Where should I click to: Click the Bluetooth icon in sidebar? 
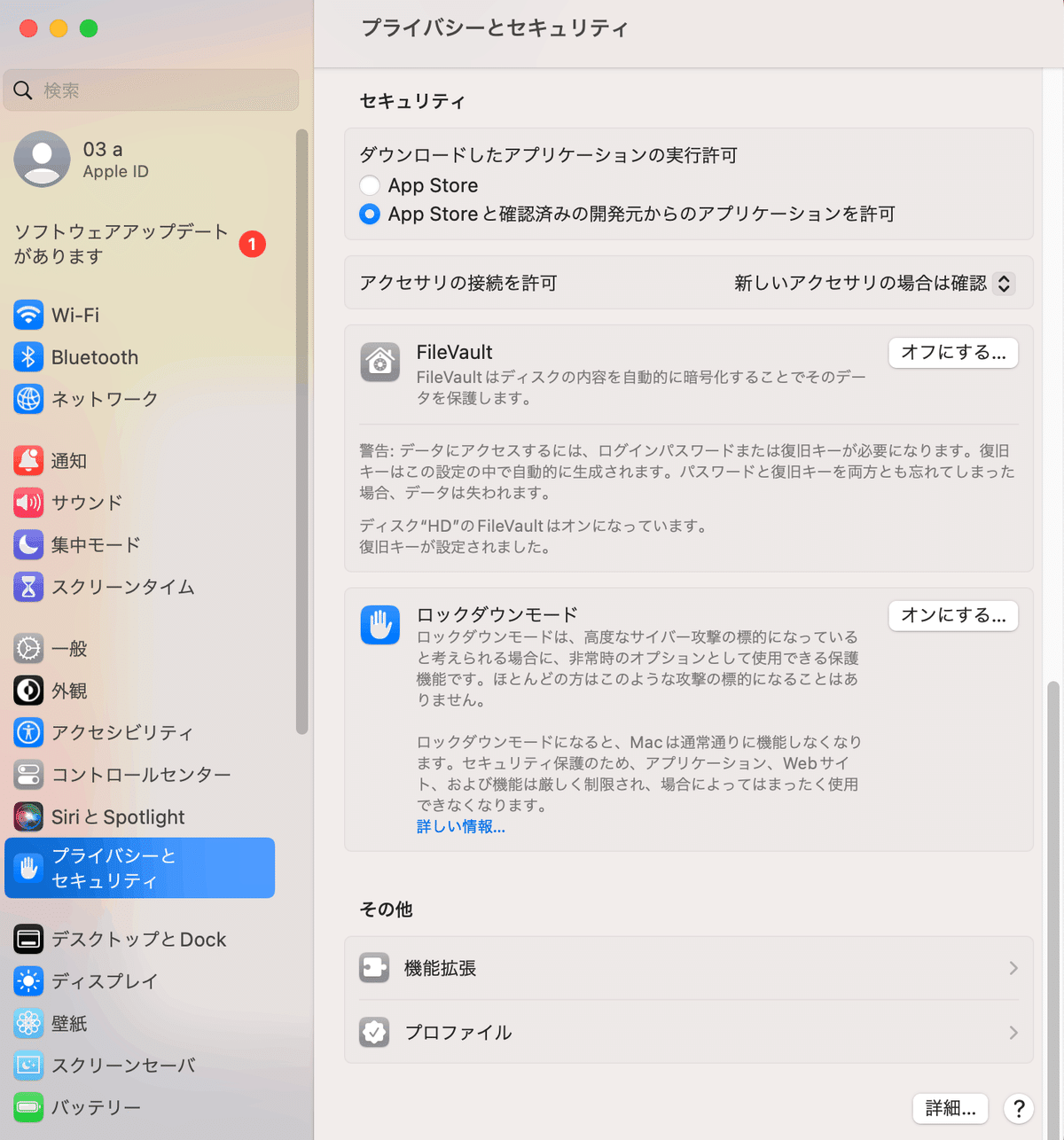pos(28,357)
